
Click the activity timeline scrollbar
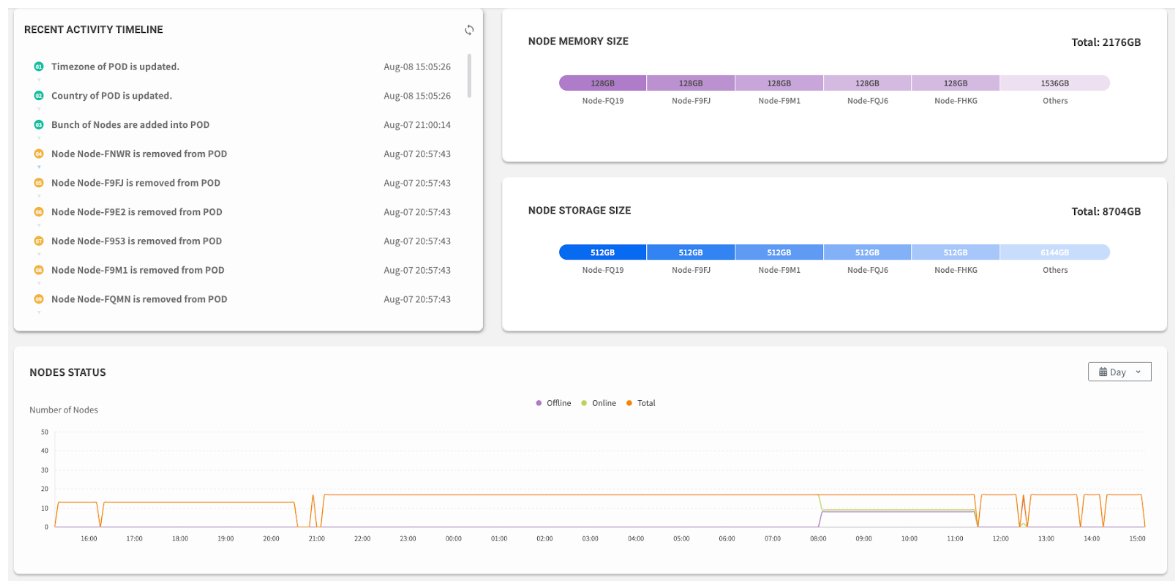469,75
